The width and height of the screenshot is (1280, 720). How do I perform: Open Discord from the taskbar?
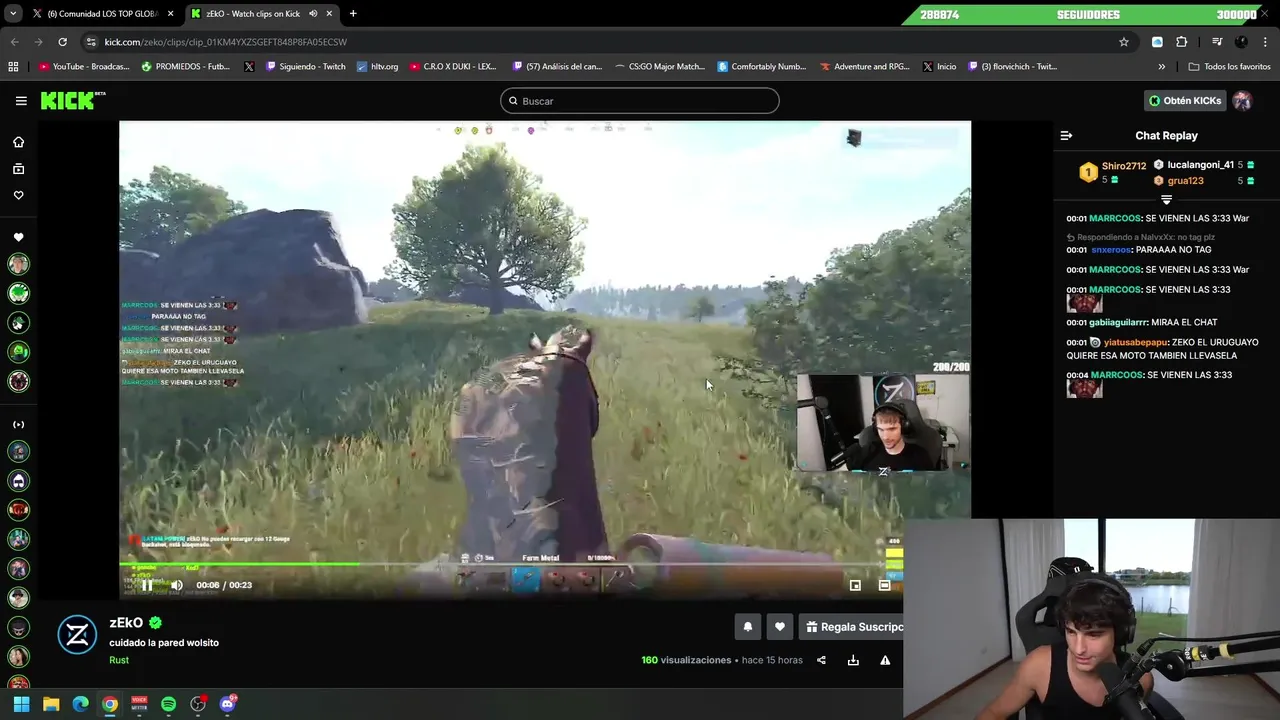[x=227, y=704]
